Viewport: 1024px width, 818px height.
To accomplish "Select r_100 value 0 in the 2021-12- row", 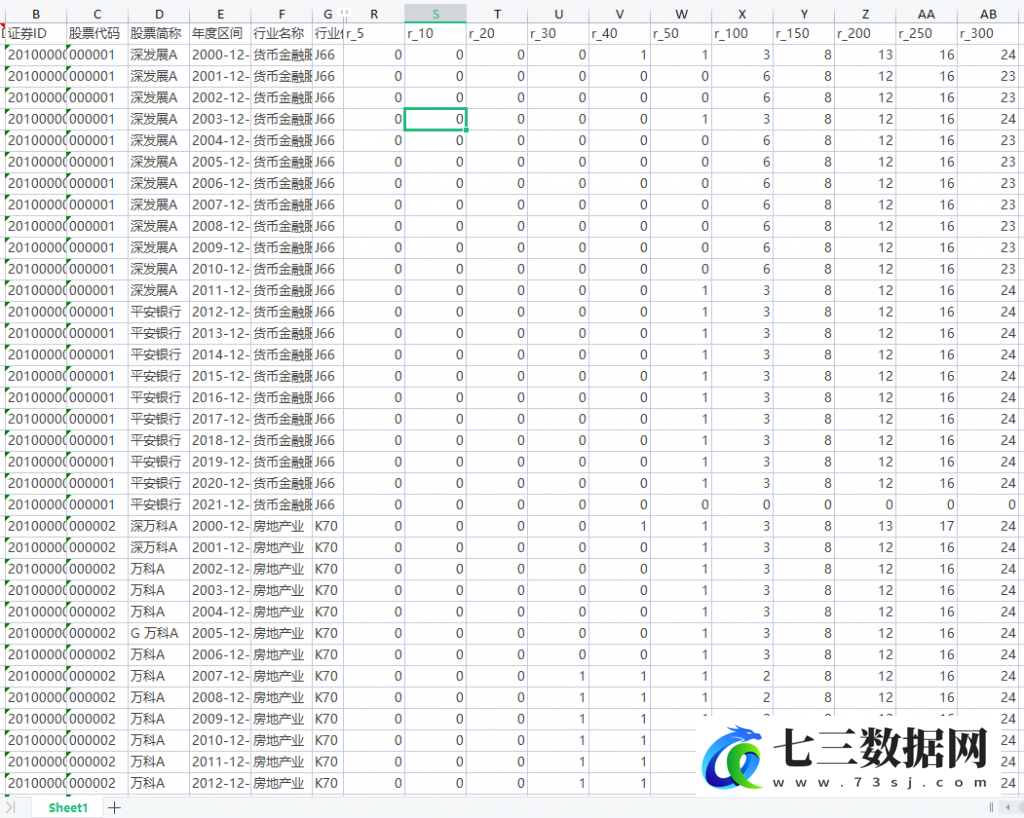I will pyautogui.click(x=743, y=505).
